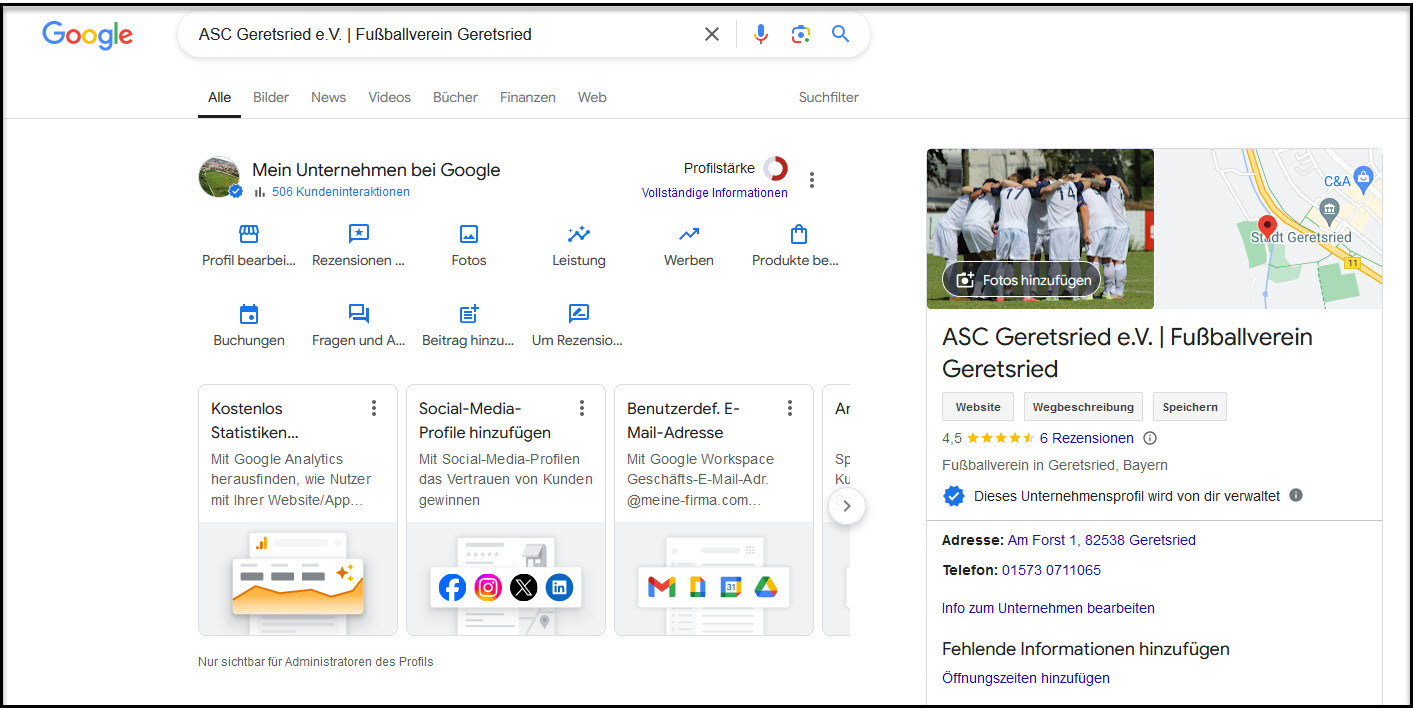This screenshot has height=708, width=1413.
Task: Open menu of Social-Media-Profile hinzufügen card
Action: 582,408
